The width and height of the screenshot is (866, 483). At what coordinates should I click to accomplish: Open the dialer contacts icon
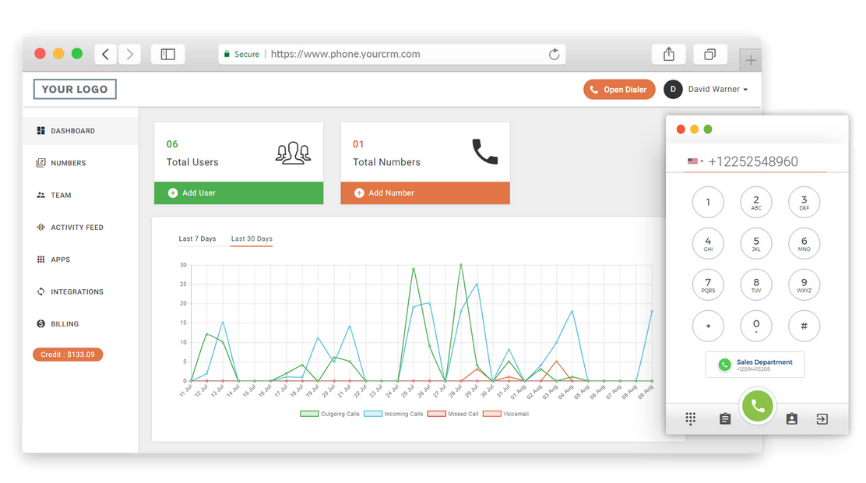point(791,419)
